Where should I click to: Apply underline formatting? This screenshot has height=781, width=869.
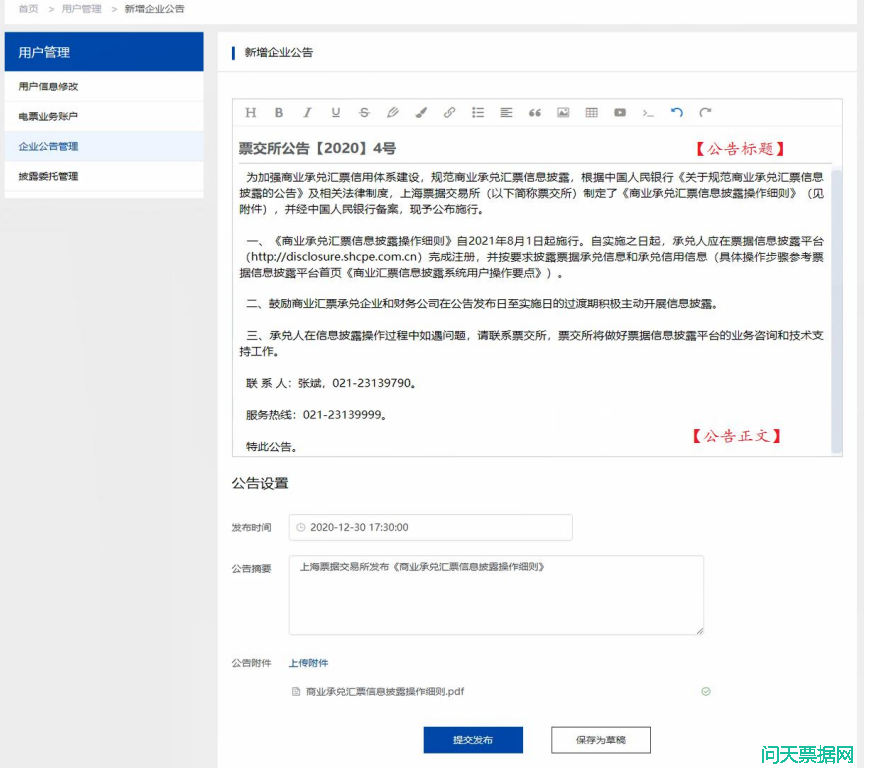point(336,113)
